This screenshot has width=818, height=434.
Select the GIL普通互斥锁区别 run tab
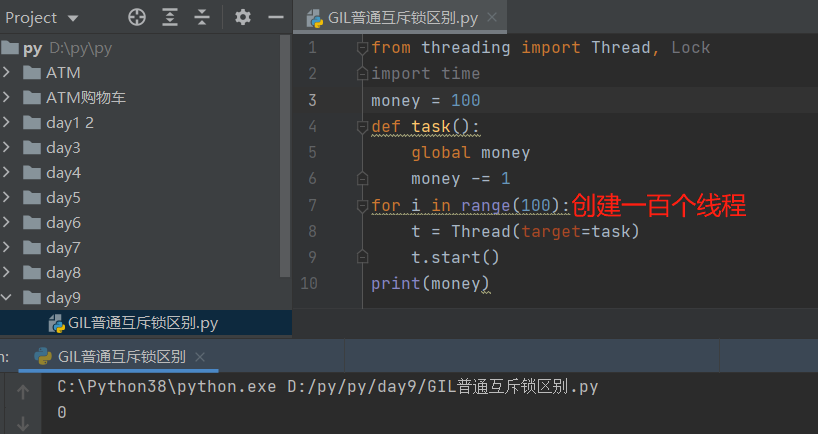coord(120,357)
